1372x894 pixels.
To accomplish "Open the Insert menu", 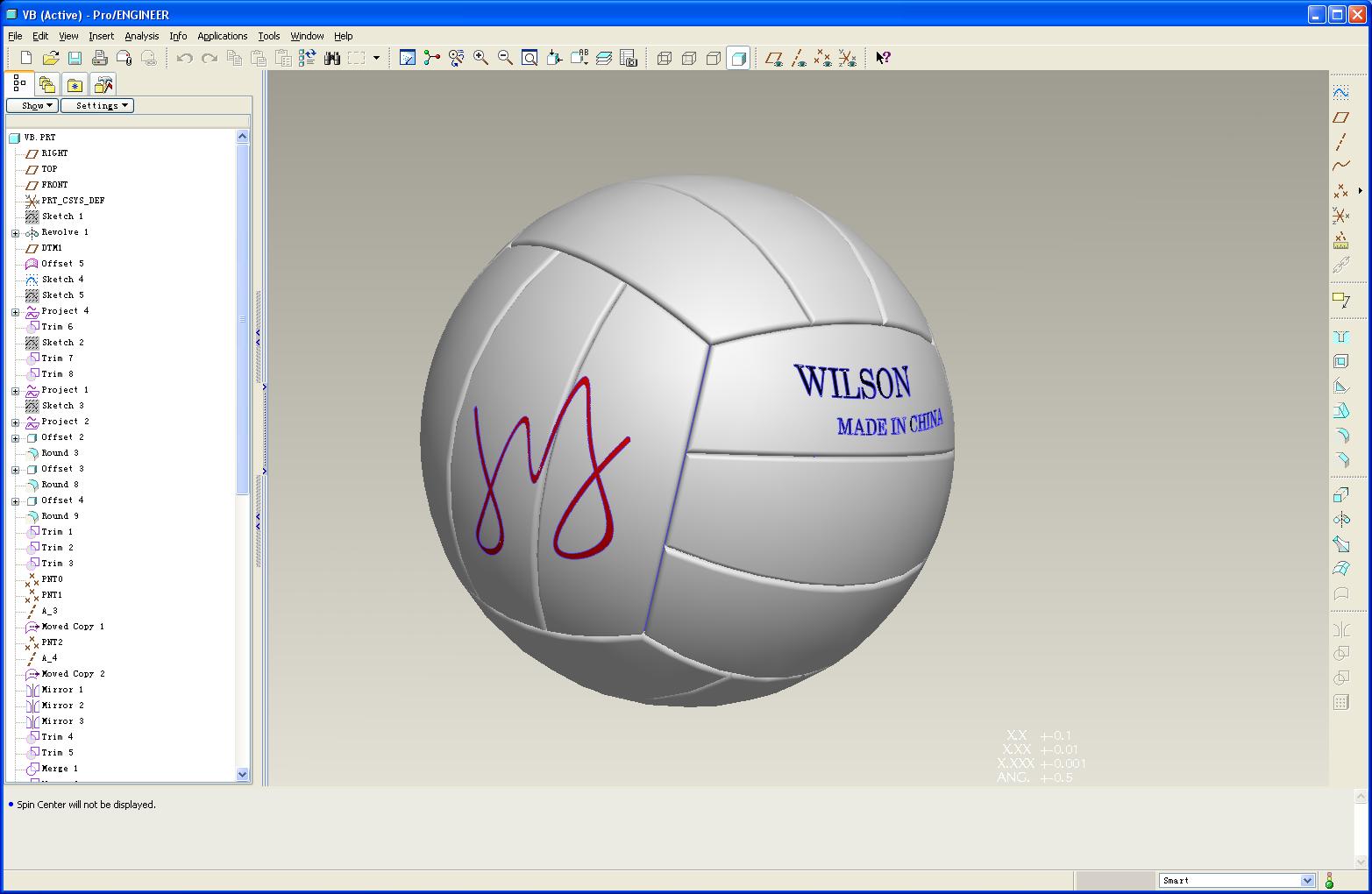I will click(101, 36).
